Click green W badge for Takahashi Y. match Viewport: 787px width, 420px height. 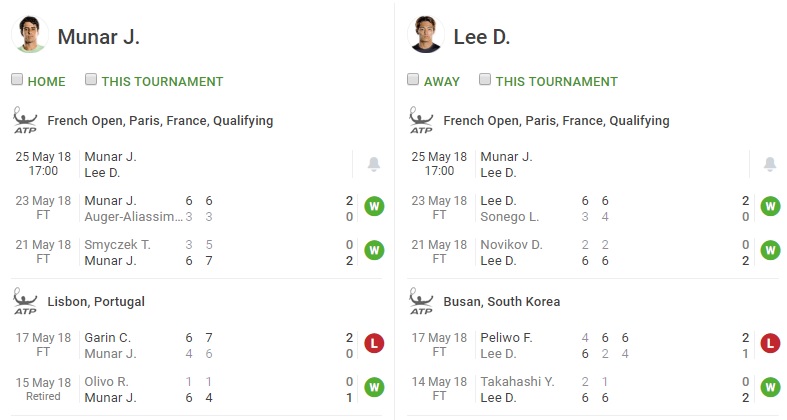770,387
